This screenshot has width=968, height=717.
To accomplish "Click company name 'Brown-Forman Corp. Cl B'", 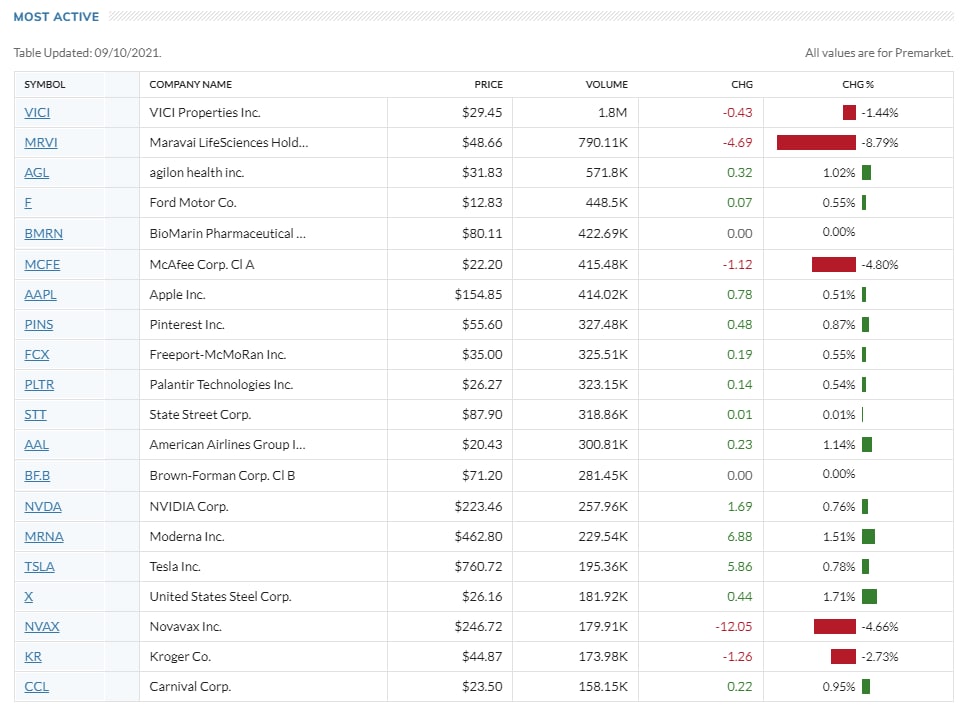I will pos(222,476).
